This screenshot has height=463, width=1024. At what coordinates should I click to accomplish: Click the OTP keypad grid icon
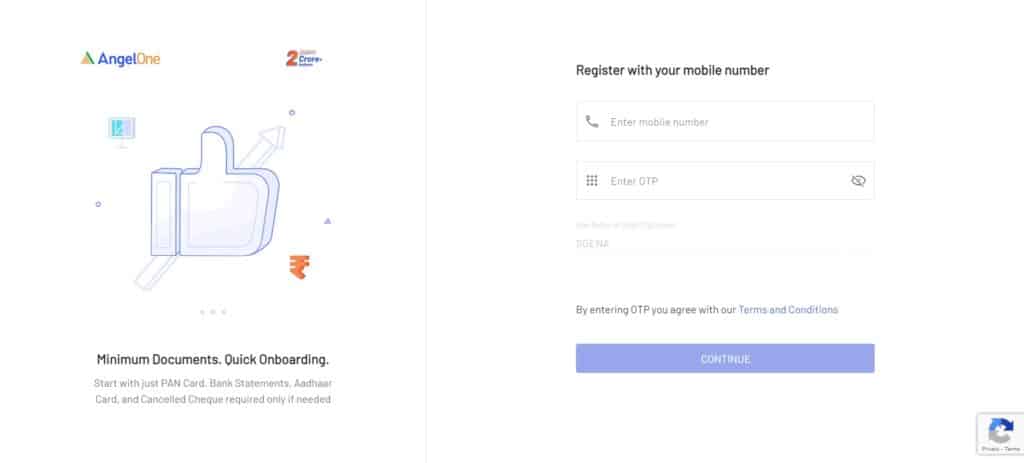click(x=592, y=181)
